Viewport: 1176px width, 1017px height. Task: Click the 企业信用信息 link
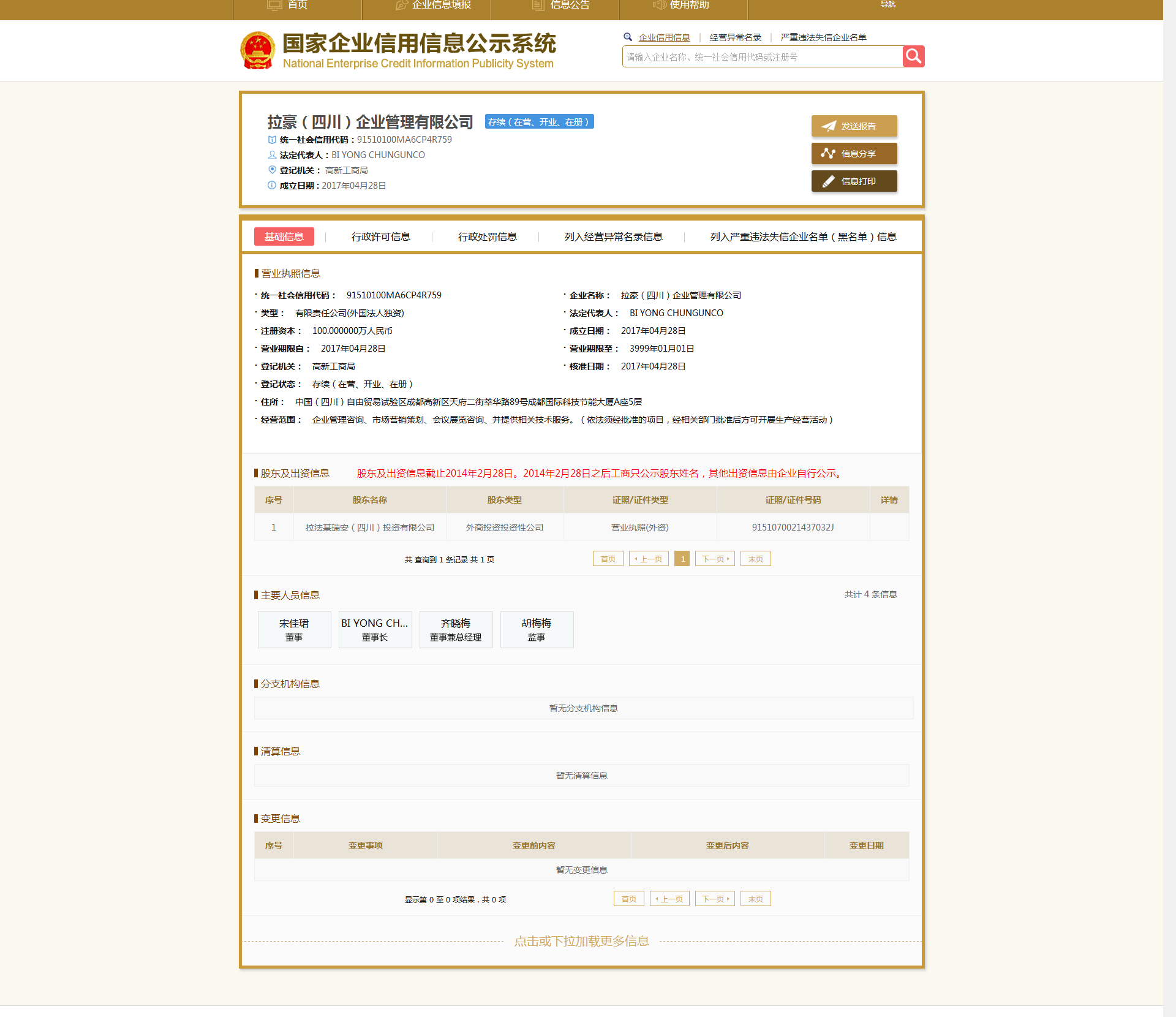[x=664, y=37]
